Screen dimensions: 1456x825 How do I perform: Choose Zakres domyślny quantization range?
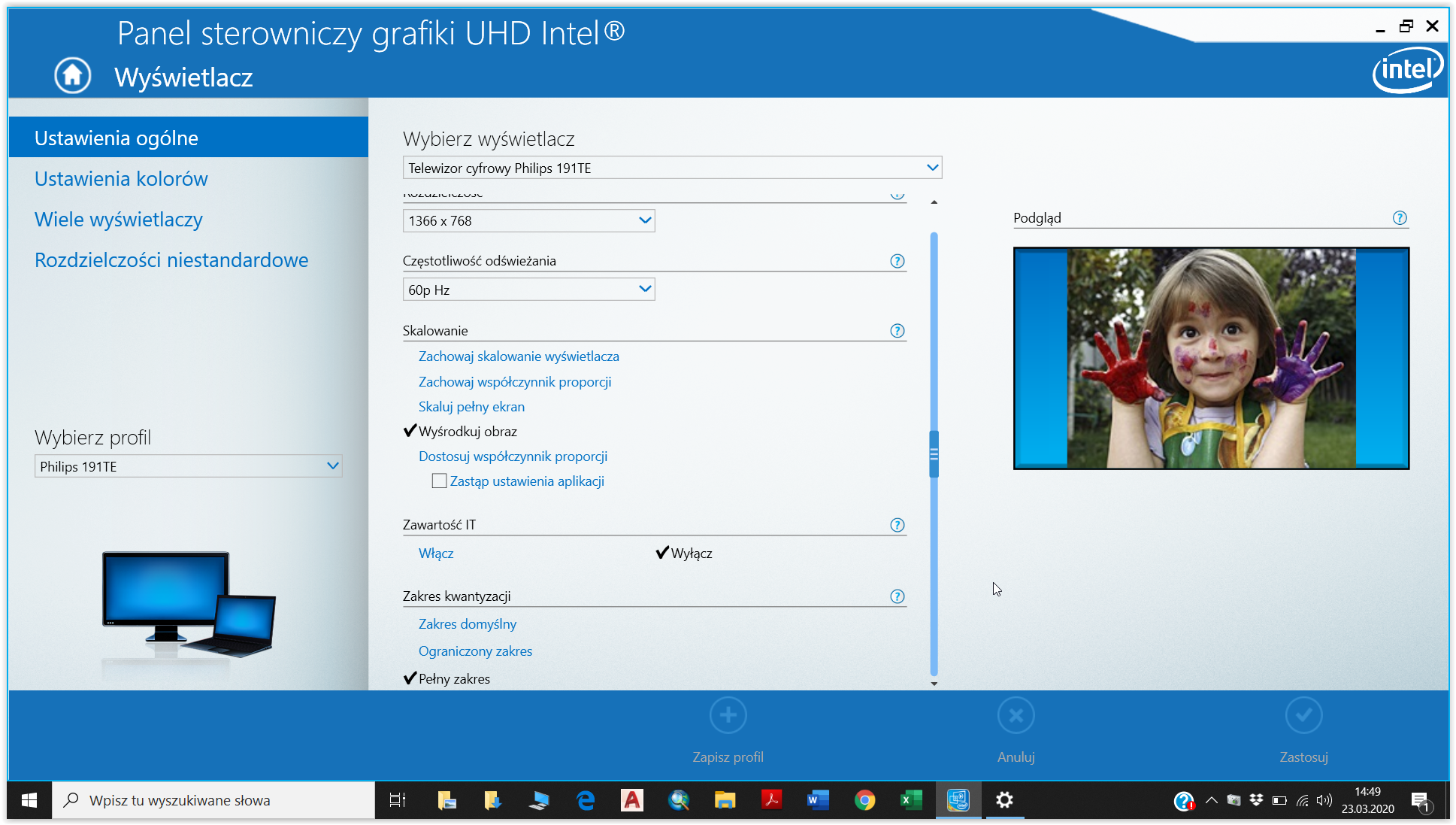pos(468,624)
